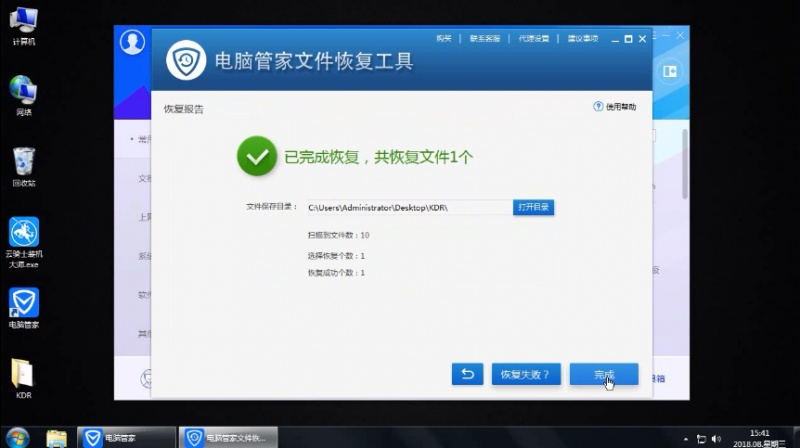800x448 pixels.
Task: Open the Windows Start menu
Action: (18, 438)
